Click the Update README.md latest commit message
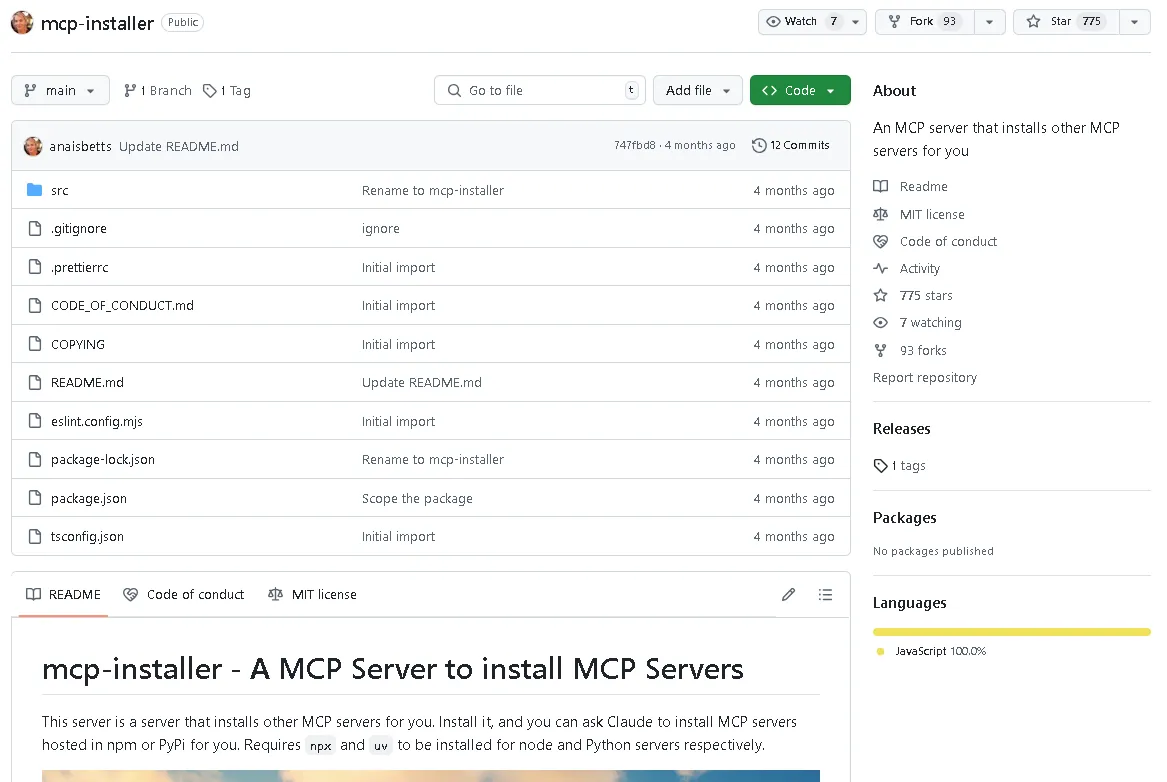Screen dimensions: 1167x782 pos(179,147)
